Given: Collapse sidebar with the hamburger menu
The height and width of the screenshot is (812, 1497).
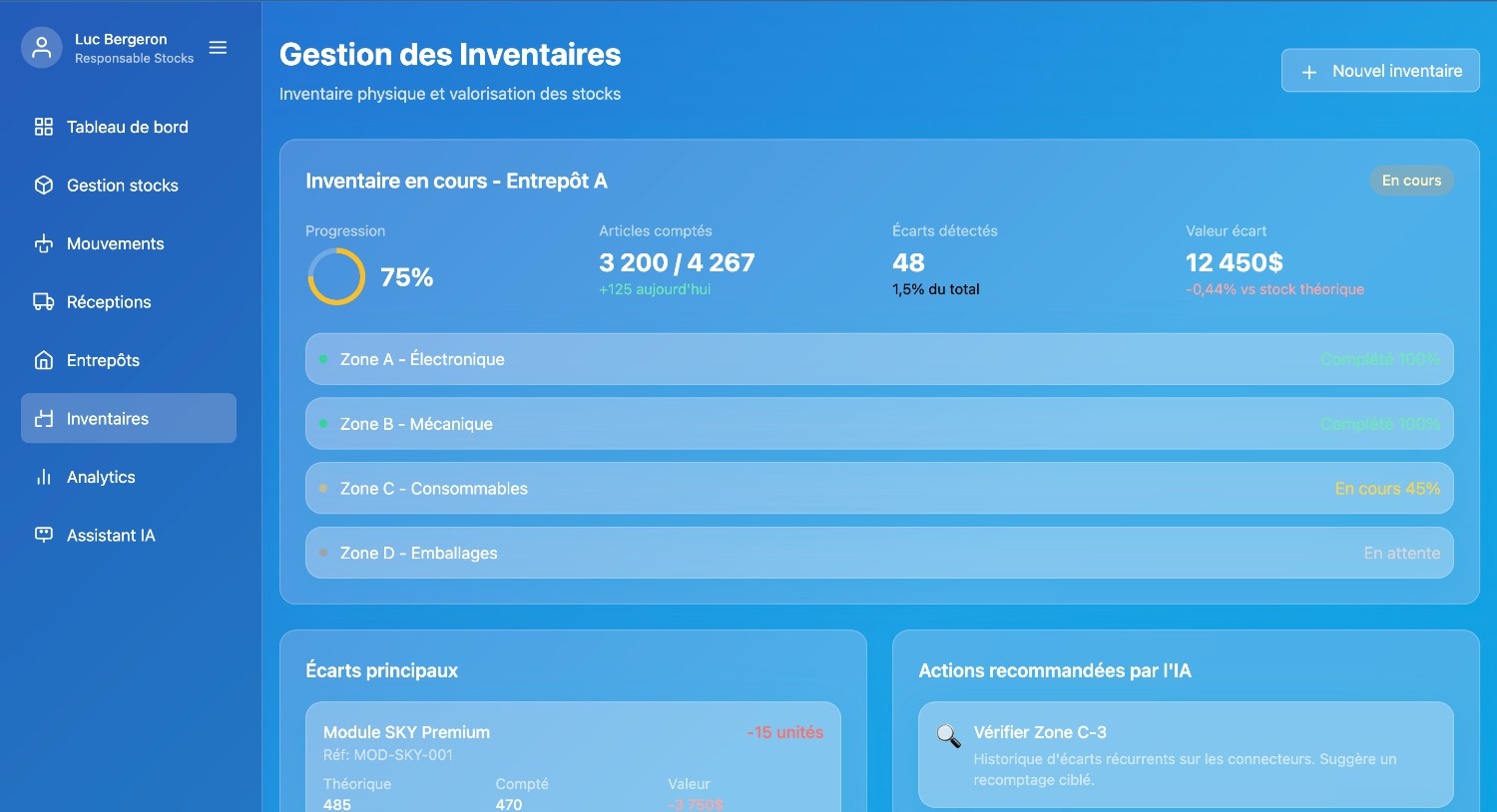Looking at the screenshot, I should (x=218, y=48).
